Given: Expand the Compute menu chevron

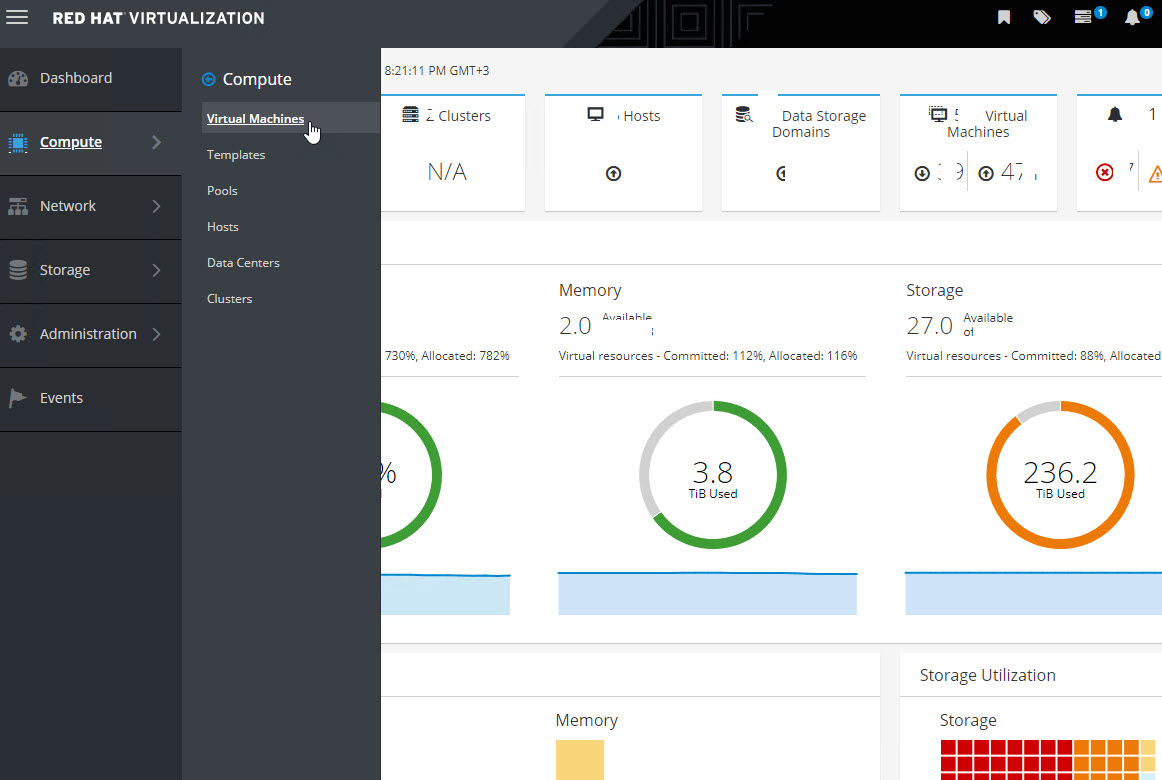Looking at the screenshot, I should pos(156,143).
